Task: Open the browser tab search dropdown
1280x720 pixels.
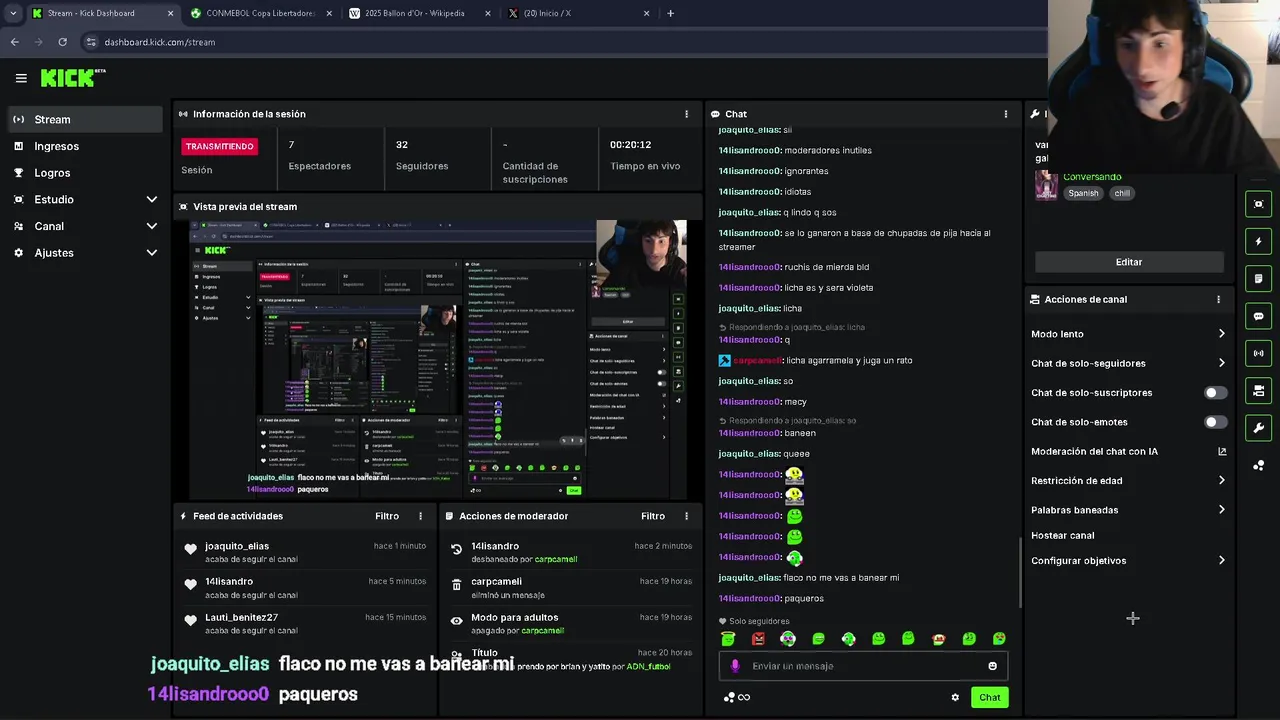Action: (x=12, y=13)
